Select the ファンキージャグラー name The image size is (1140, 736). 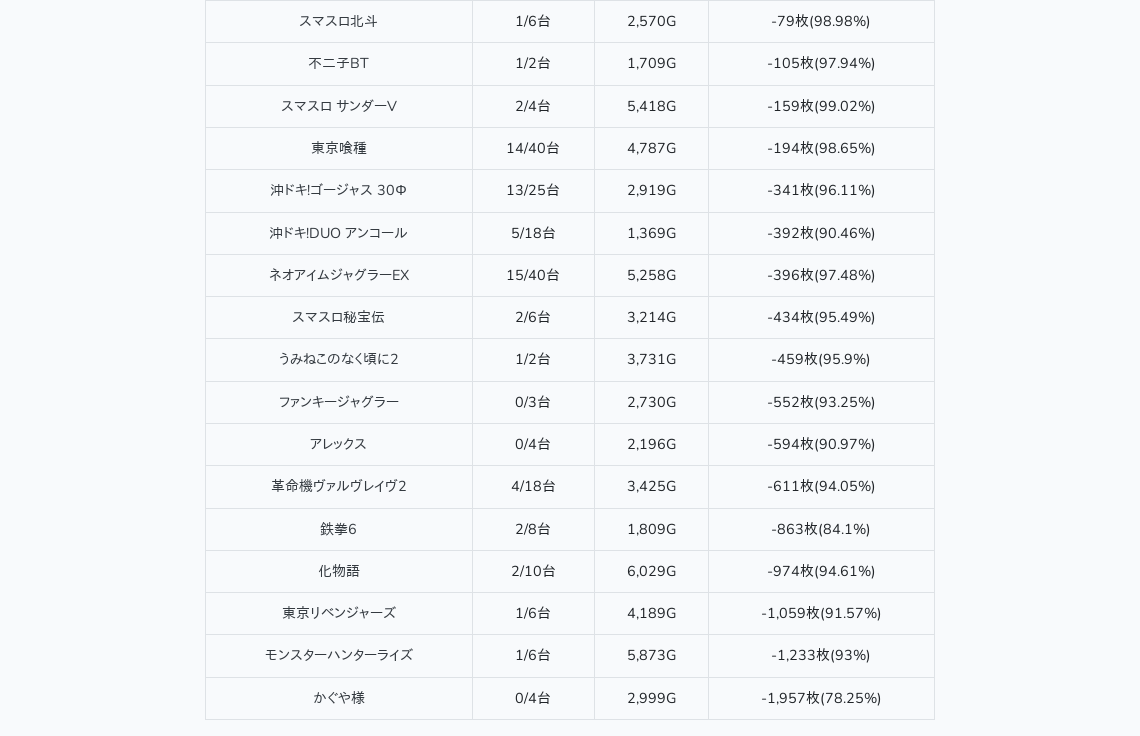338,402
